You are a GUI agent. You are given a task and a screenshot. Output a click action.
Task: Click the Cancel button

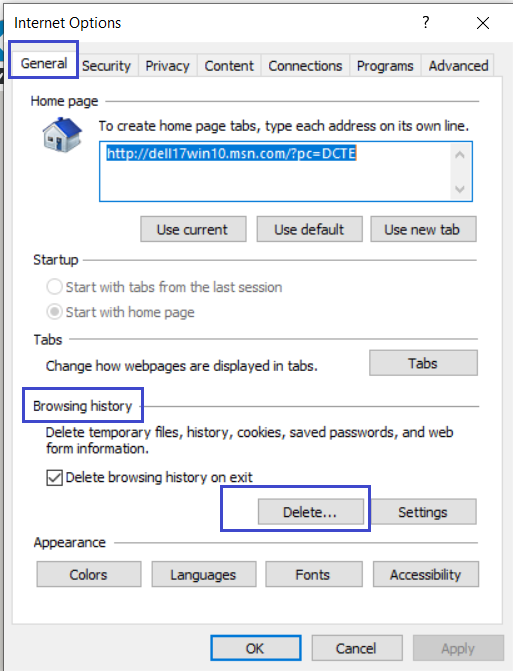pos(357,648)
